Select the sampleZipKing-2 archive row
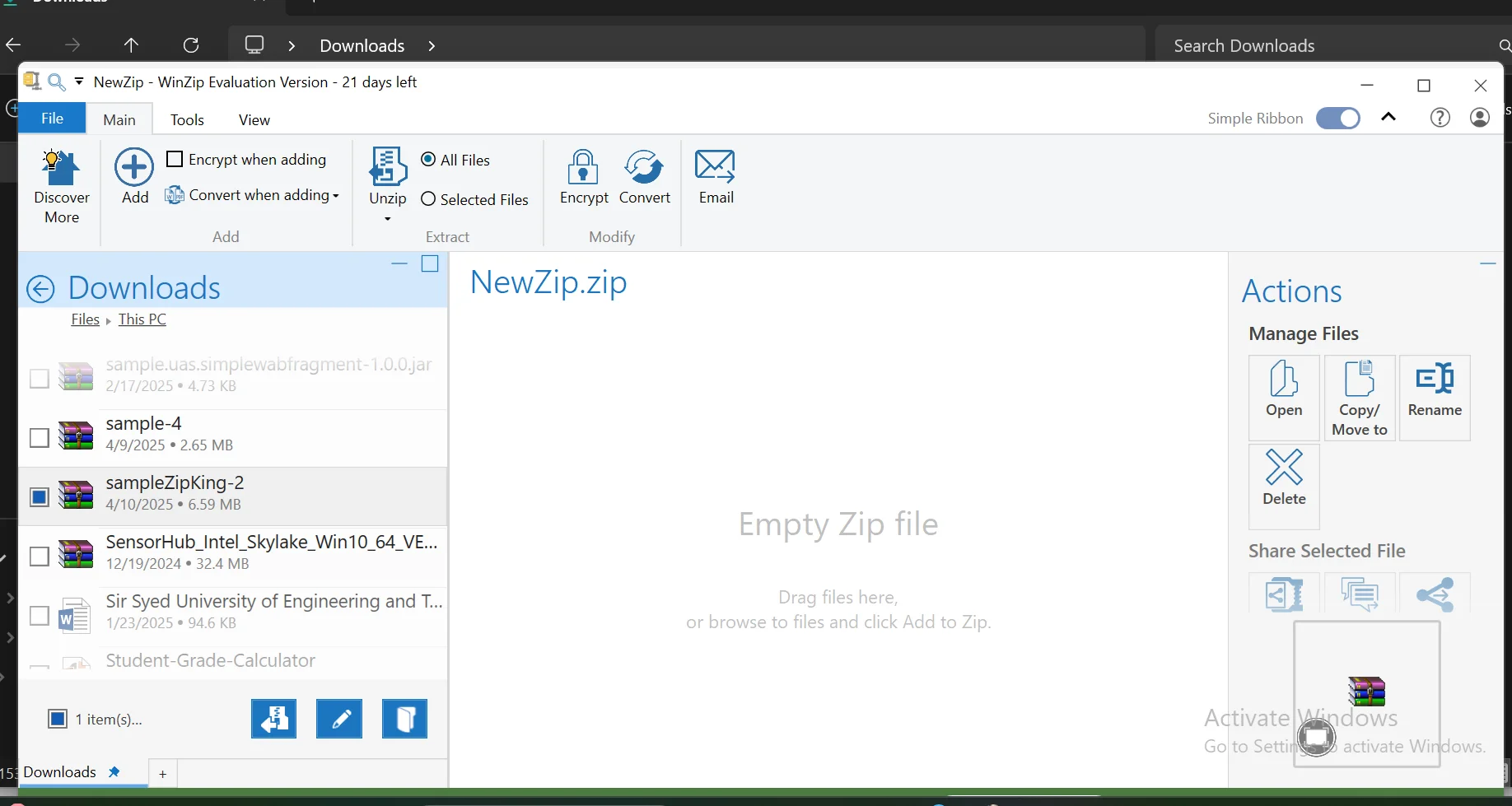Screen dimensions: 1512x806 233,496
